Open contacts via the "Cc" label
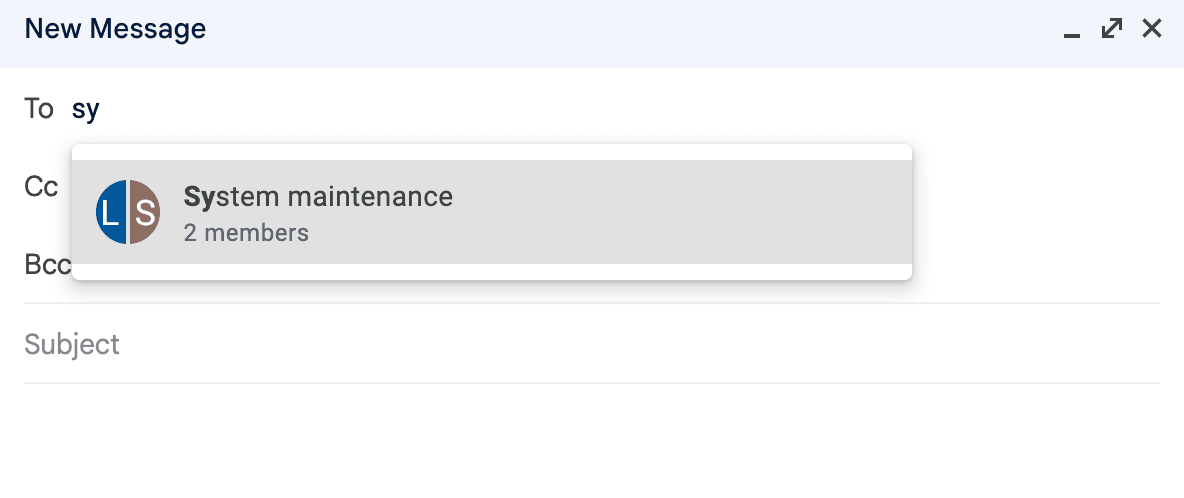This screenshot has height=498, width=1184. click(41, 187)
